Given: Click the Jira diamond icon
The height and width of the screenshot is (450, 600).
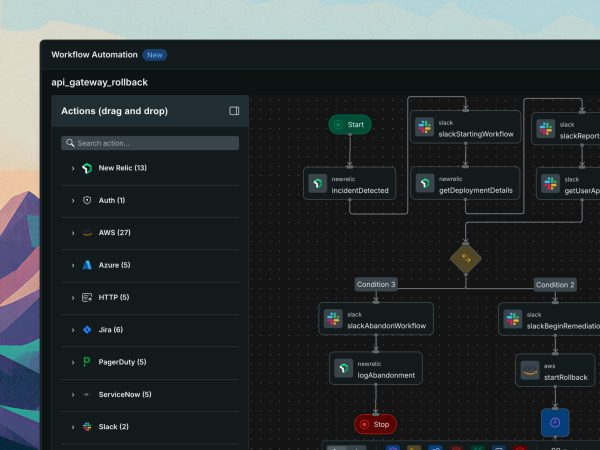Looking at the screenshot, I should pos(87,329).
